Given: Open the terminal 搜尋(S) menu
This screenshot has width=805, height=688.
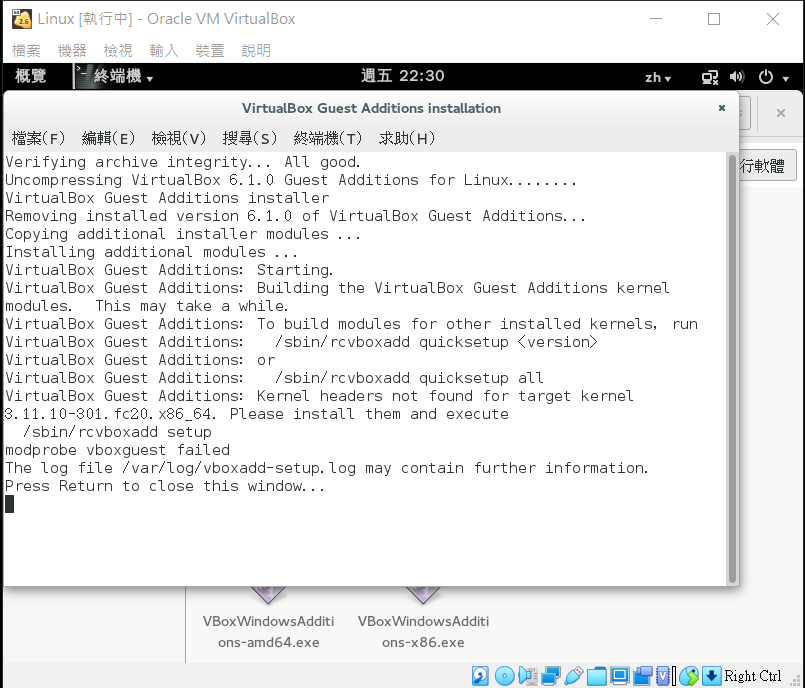Looking at the screenshot, I should coord(250,138).
